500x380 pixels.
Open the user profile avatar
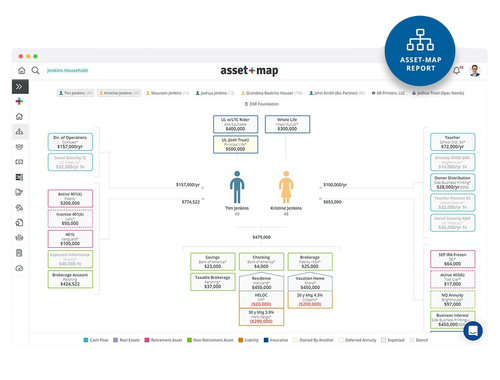point(475,70)
